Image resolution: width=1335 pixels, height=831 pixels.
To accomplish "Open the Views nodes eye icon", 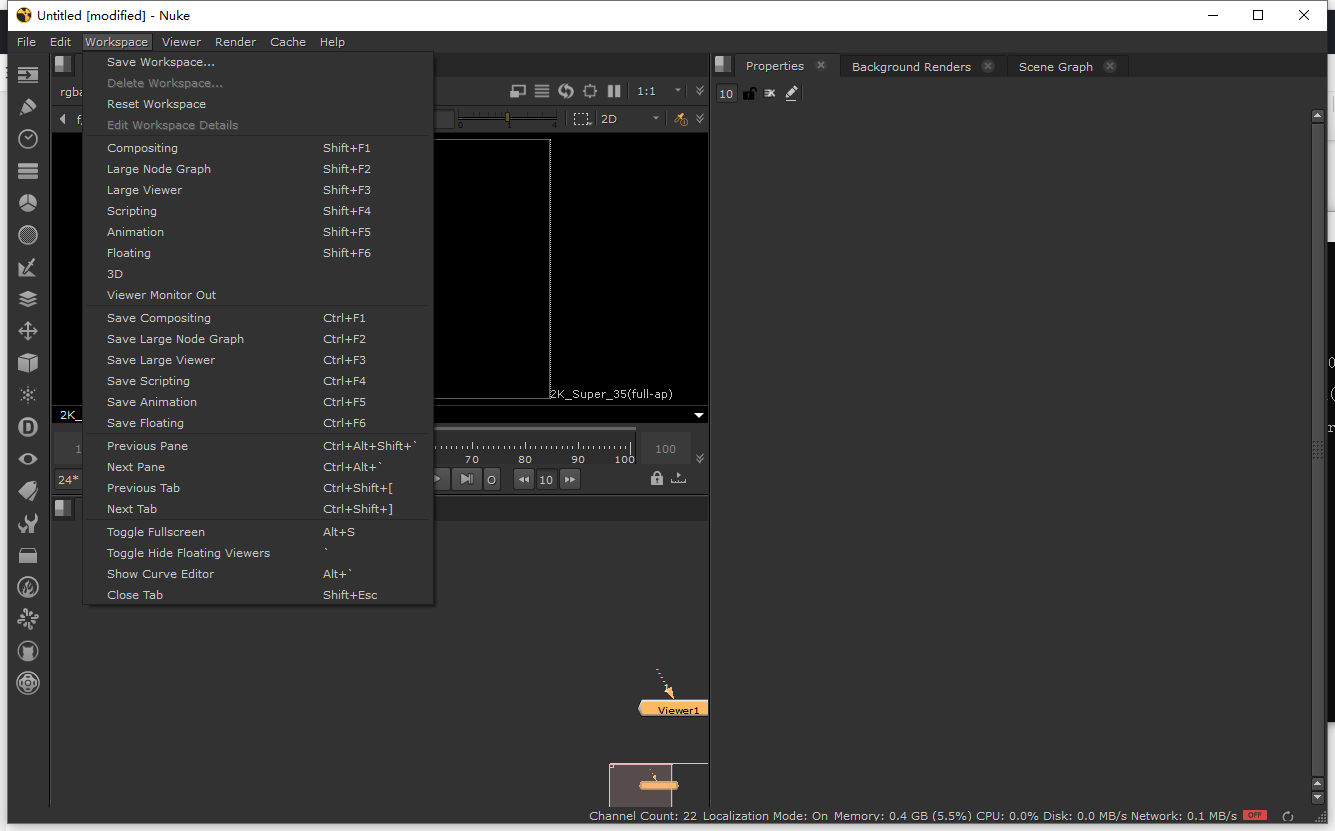I will point(28,459).
